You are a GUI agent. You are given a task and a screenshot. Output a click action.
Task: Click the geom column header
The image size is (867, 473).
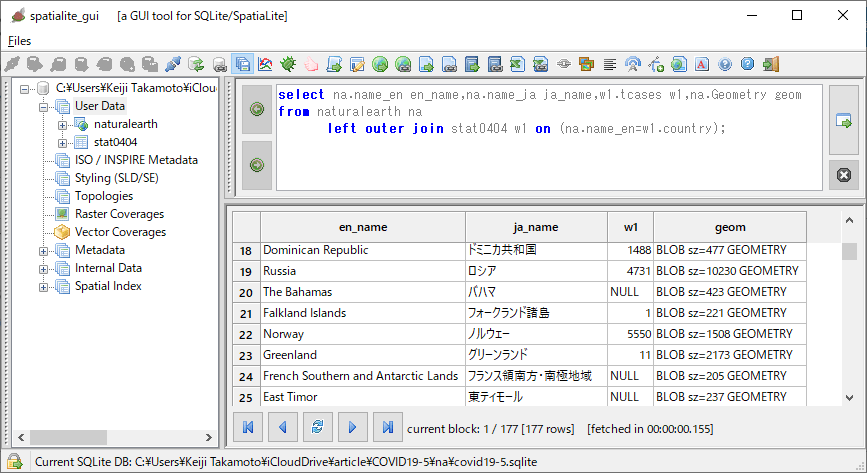[730, 227]
